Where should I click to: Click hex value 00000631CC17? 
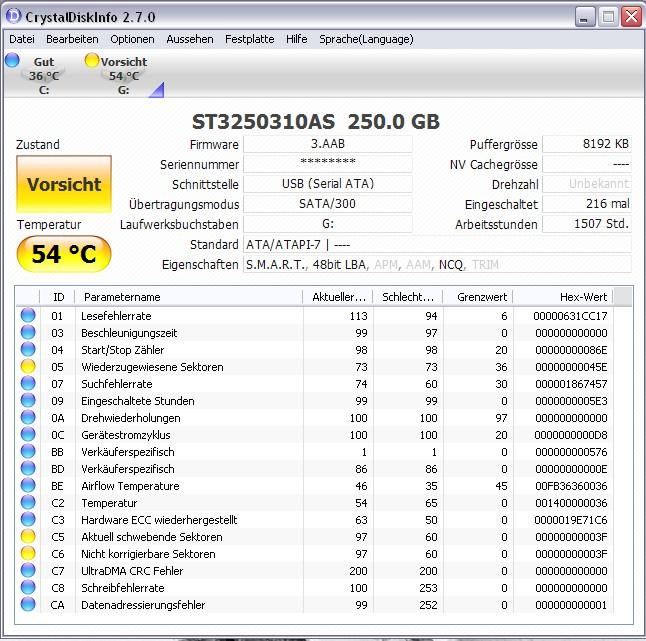(570, 316)
